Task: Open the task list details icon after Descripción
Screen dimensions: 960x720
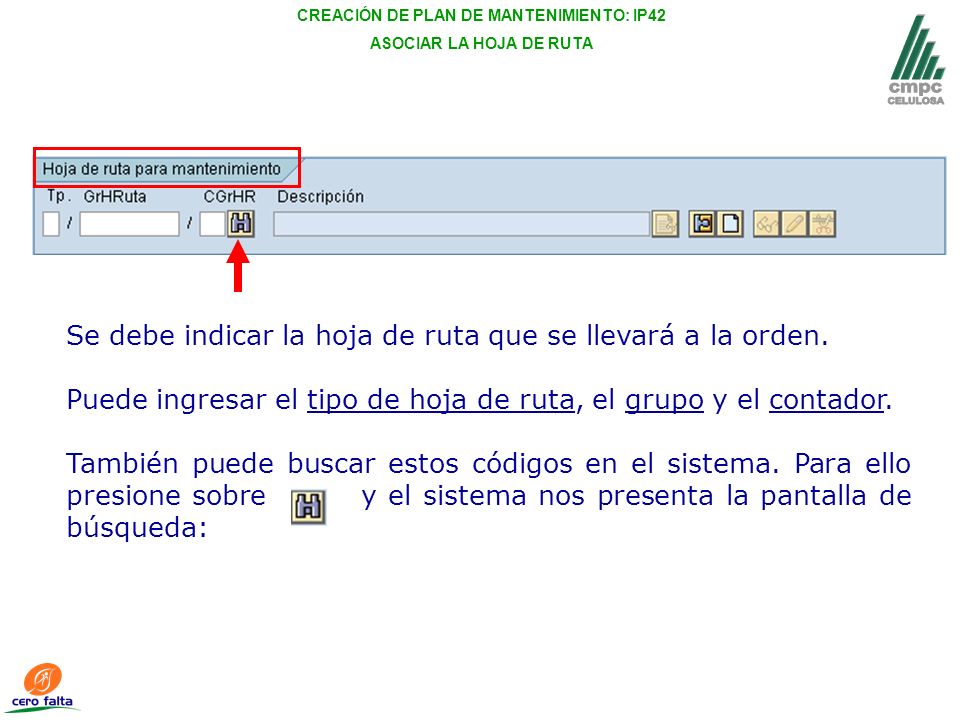Action: [x=665, y=223]
